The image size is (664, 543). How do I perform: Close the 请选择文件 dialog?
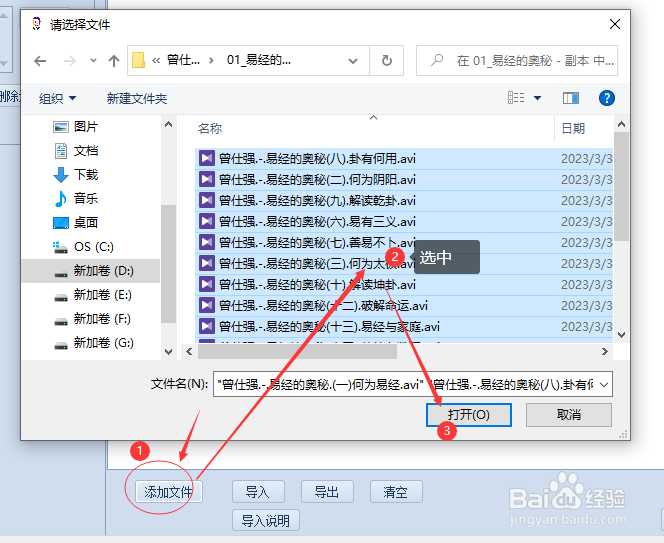click(x=614, y=24)
